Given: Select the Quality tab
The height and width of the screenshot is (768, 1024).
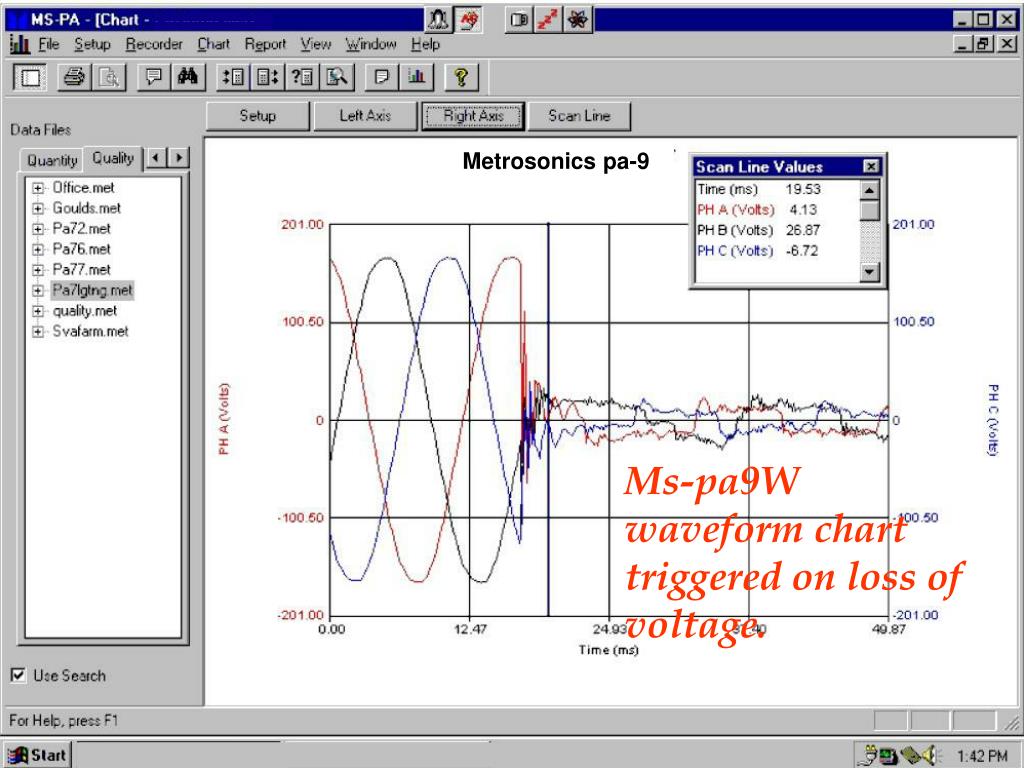Looking at the screenshot, I should (113, 158).
